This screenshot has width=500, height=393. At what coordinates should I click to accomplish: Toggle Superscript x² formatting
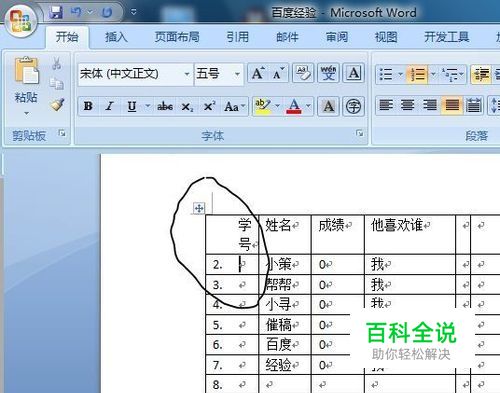tap(209, 106)
